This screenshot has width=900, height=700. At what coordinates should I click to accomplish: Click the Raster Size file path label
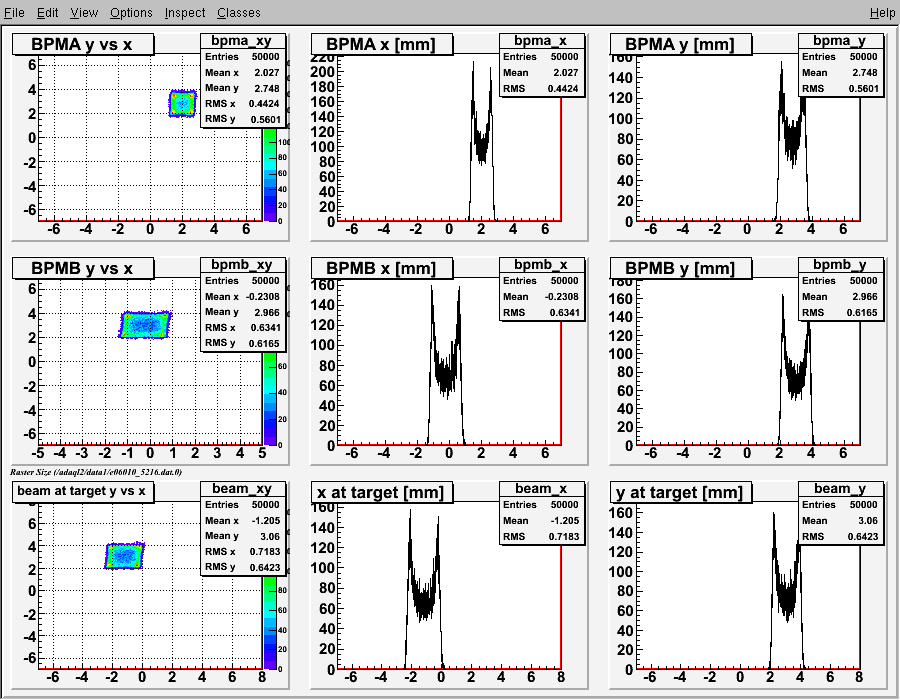click(96, 472)
